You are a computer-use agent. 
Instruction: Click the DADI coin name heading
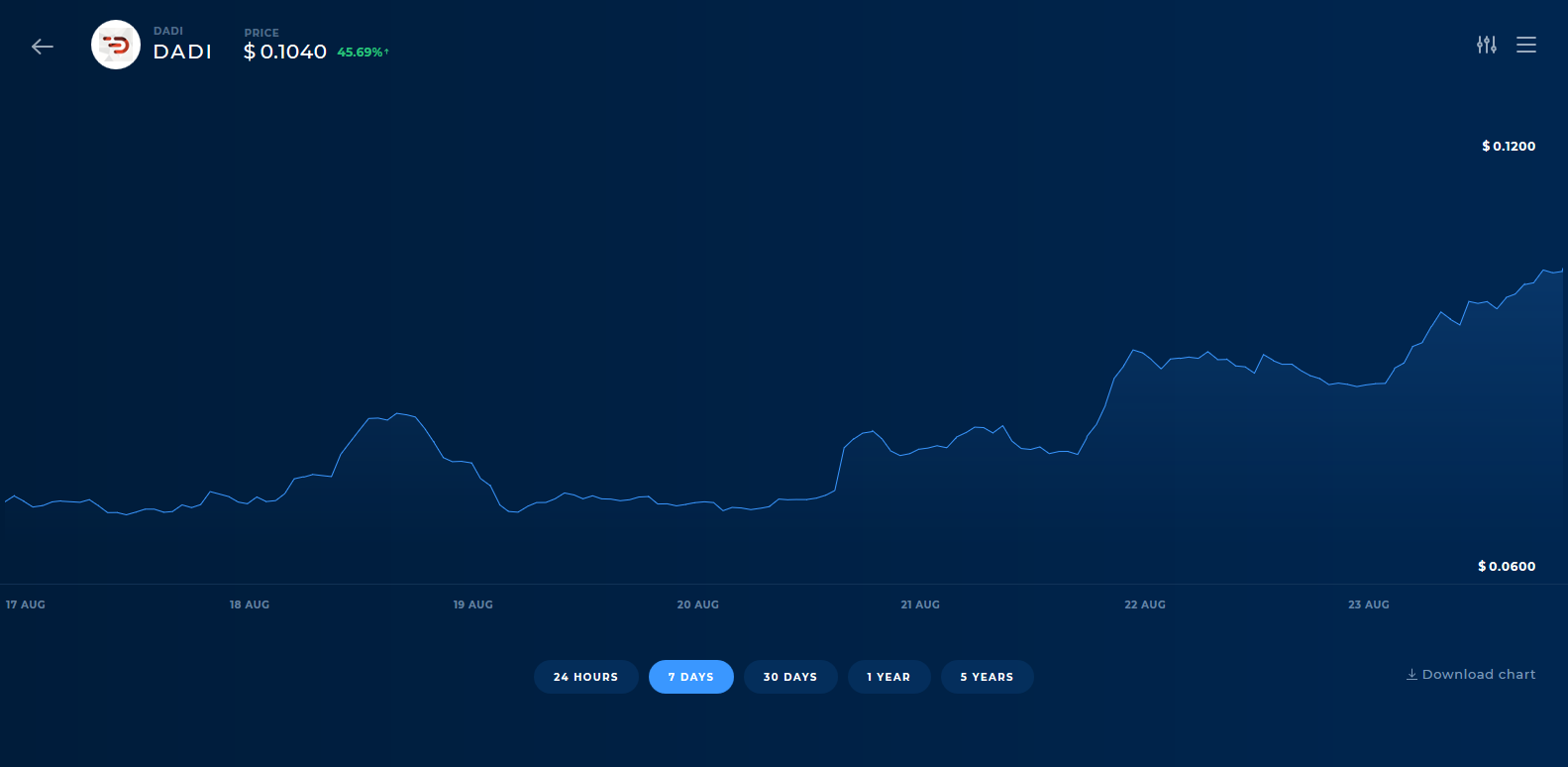tap(182, 52)
